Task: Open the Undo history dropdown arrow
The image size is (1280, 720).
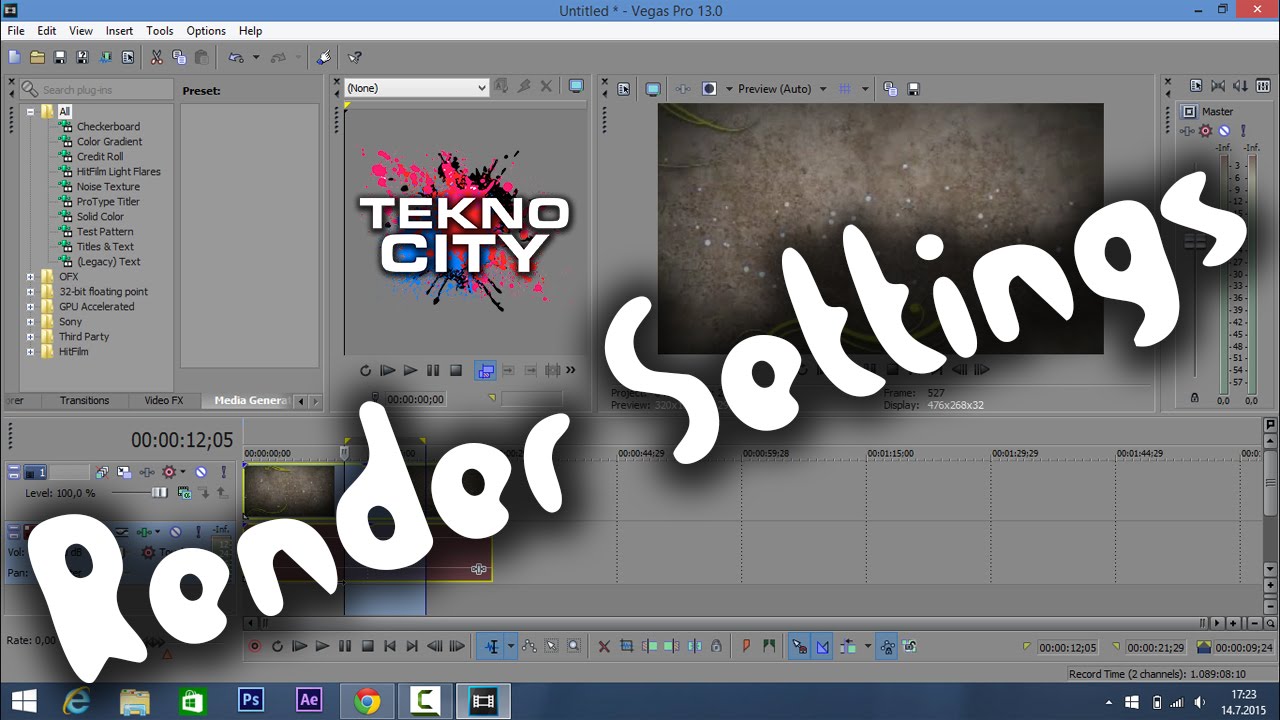Action: [256, 58]
